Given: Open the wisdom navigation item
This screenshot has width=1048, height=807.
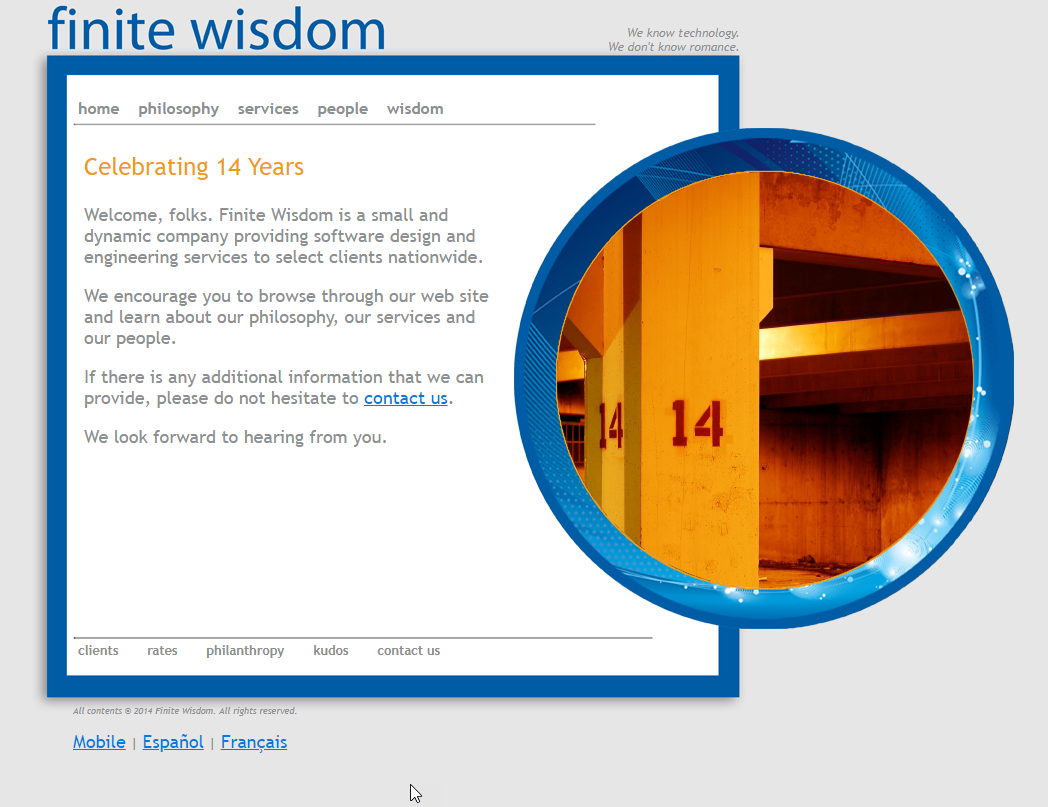Looking at the screenshot, I should tap(415, 108).
